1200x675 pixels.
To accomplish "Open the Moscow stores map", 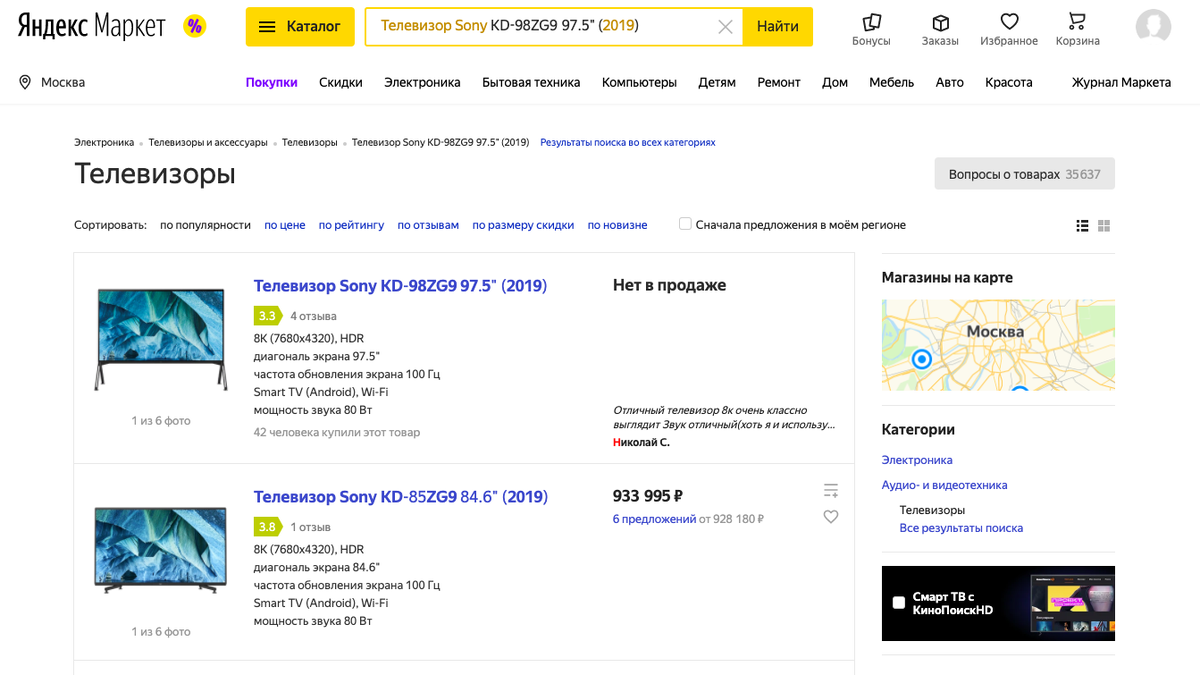I will coord(998,345).
